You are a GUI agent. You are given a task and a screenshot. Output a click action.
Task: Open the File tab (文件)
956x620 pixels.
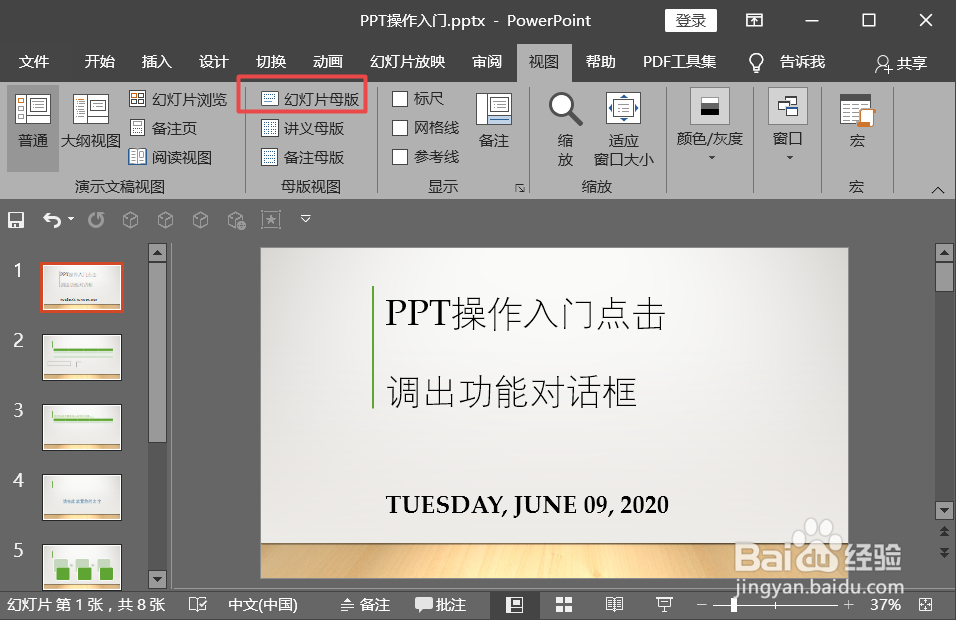[34, 62]
